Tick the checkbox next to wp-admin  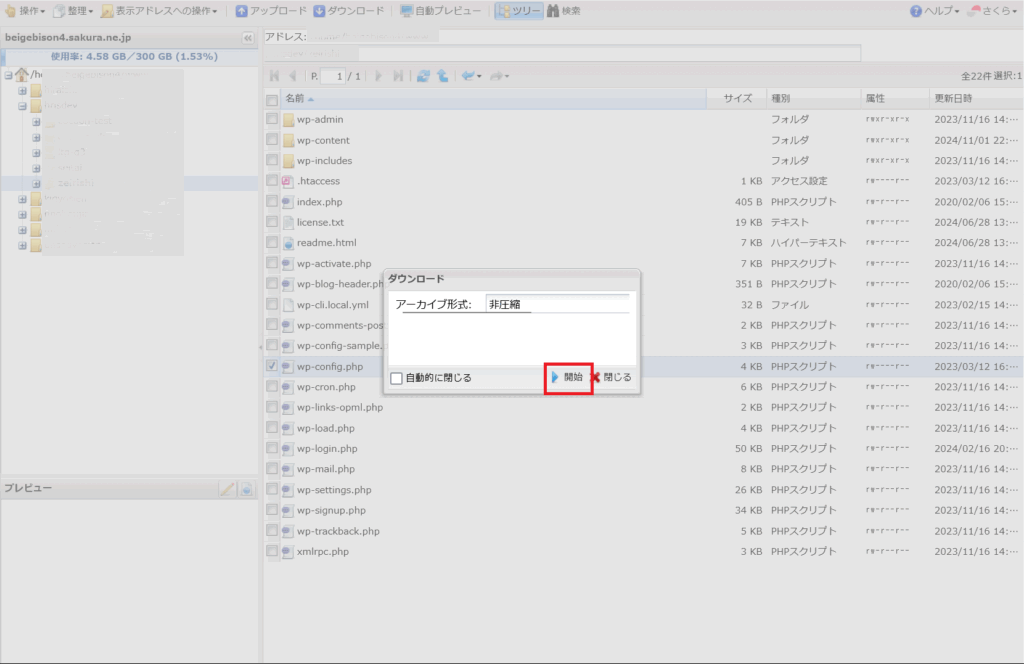click(272, 119)
